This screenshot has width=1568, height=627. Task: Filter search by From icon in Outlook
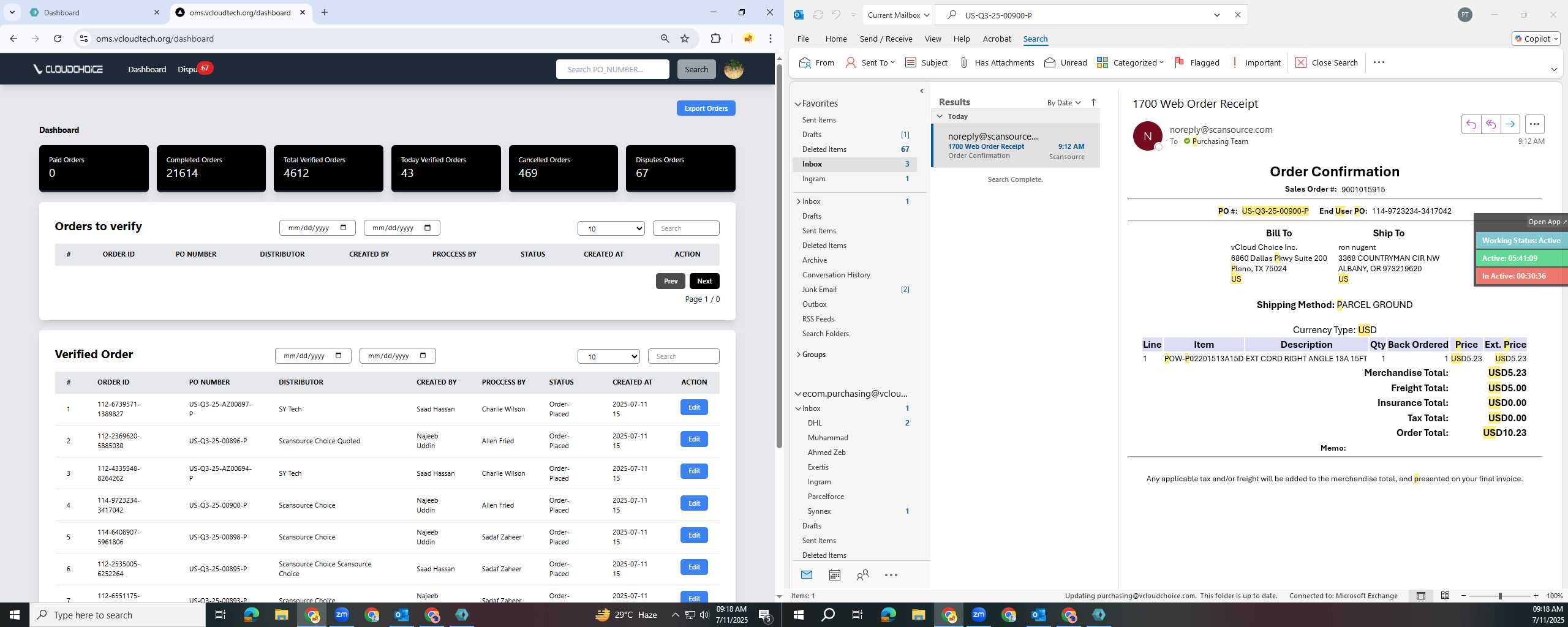(816, 62)
